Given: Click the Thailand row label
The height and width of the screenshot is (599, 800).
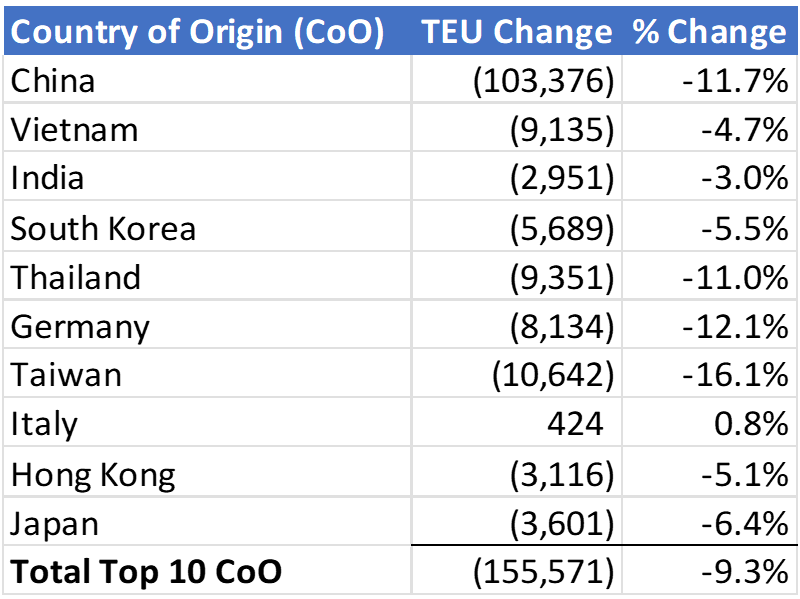Looking at the screenshot, I should pyautogui.click(x=76, y=277).
